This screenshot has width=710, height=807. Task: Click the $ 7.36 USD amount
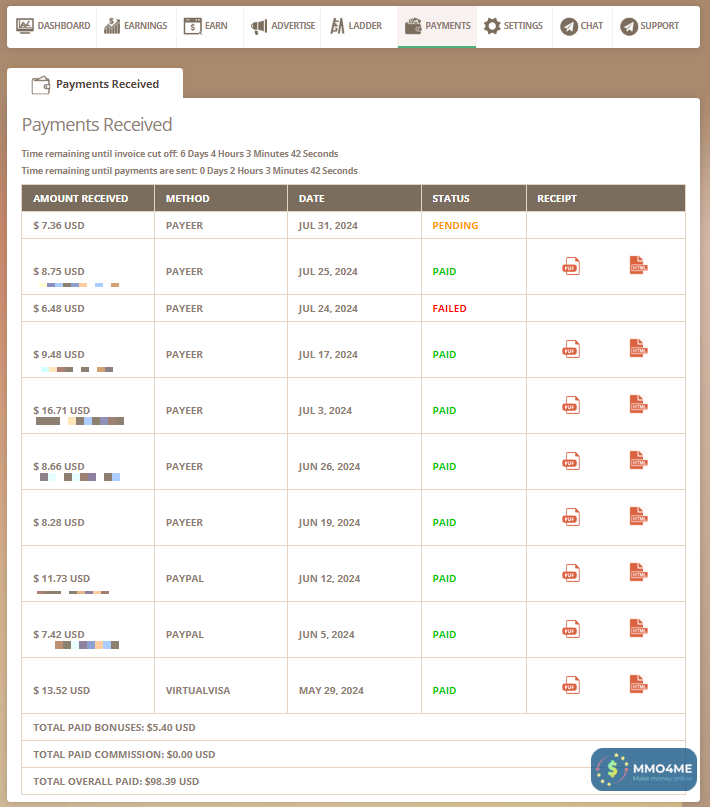pos(59,225)
